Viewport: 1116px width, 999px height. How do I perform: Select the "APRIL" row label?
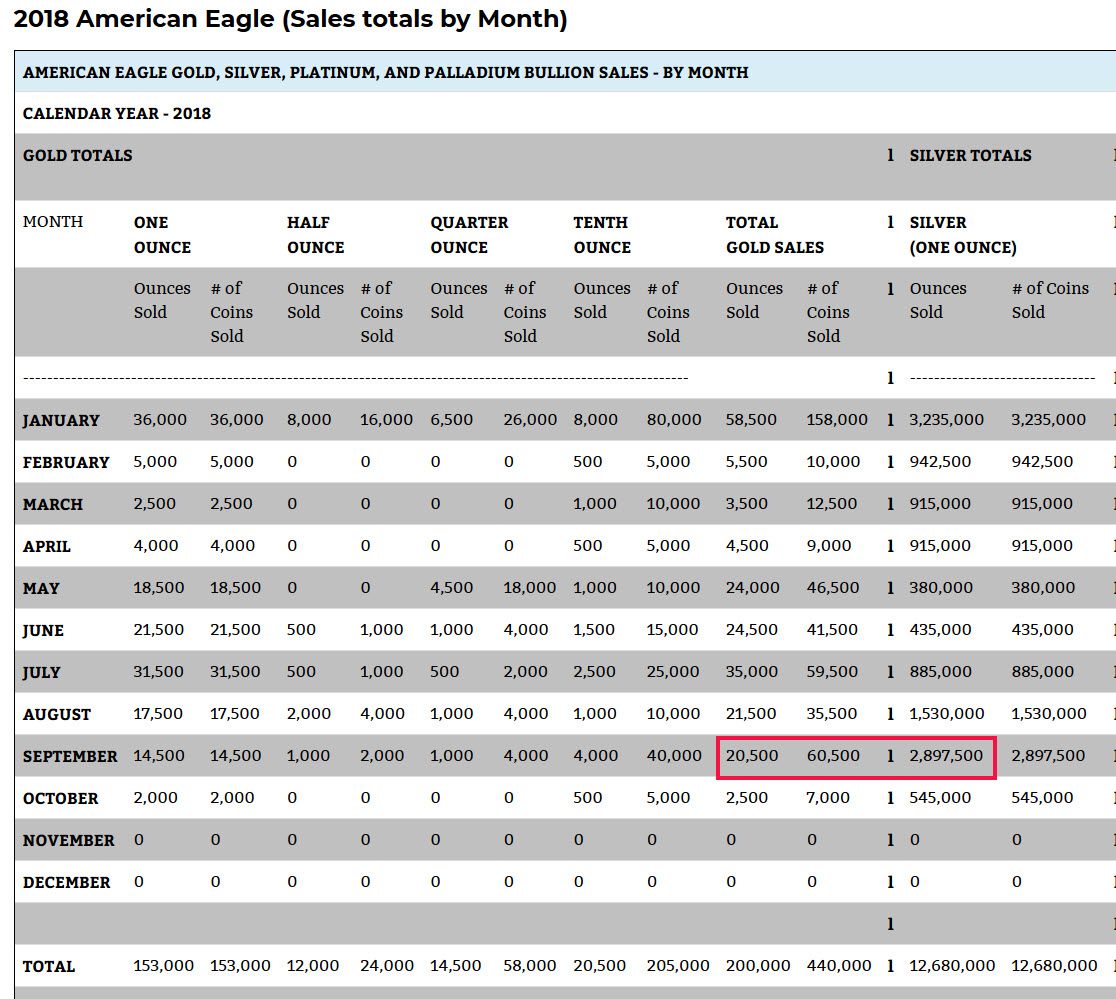[x=46, y=546]
